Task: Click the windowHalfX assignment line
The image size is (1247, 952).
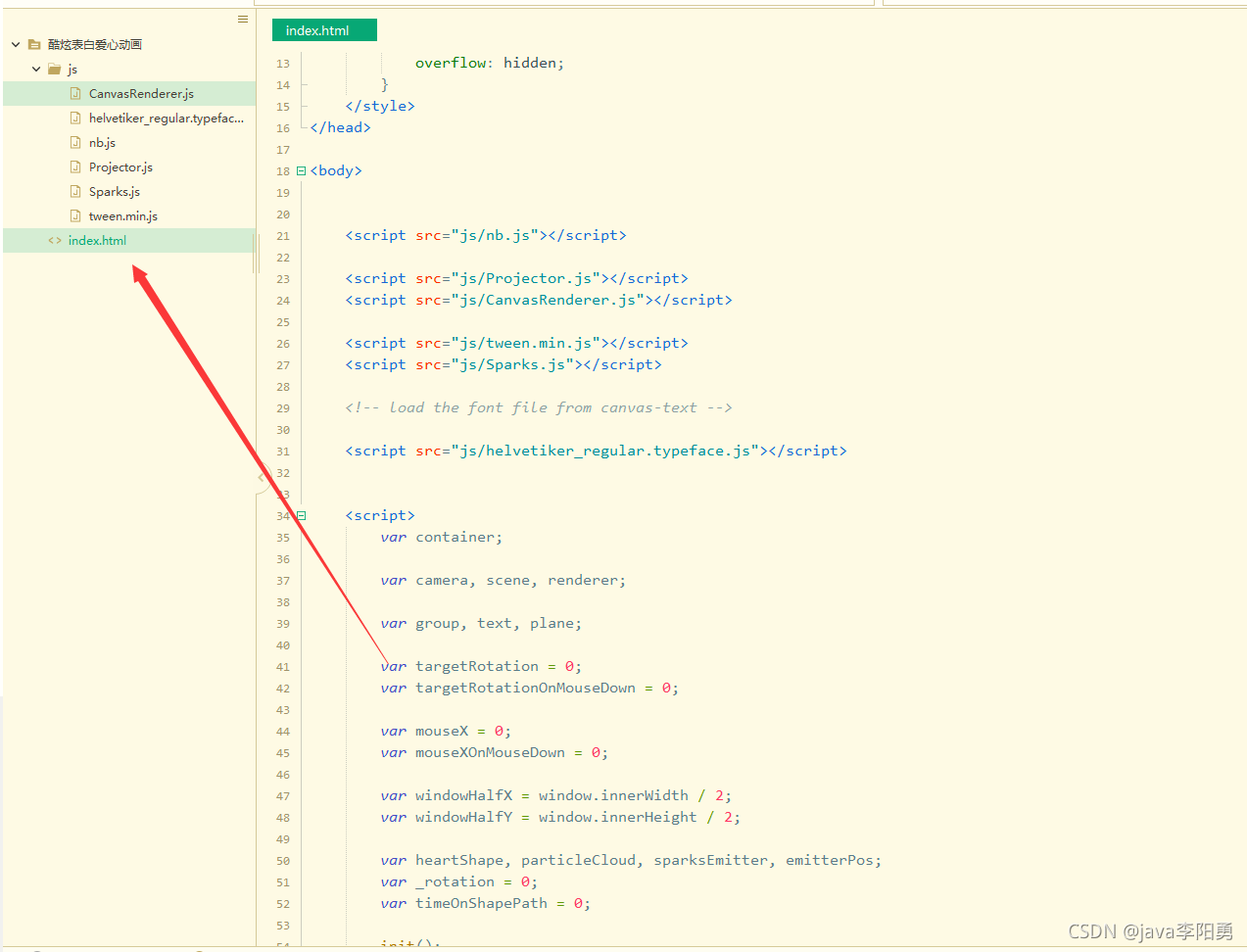Action: pos(556,795)
